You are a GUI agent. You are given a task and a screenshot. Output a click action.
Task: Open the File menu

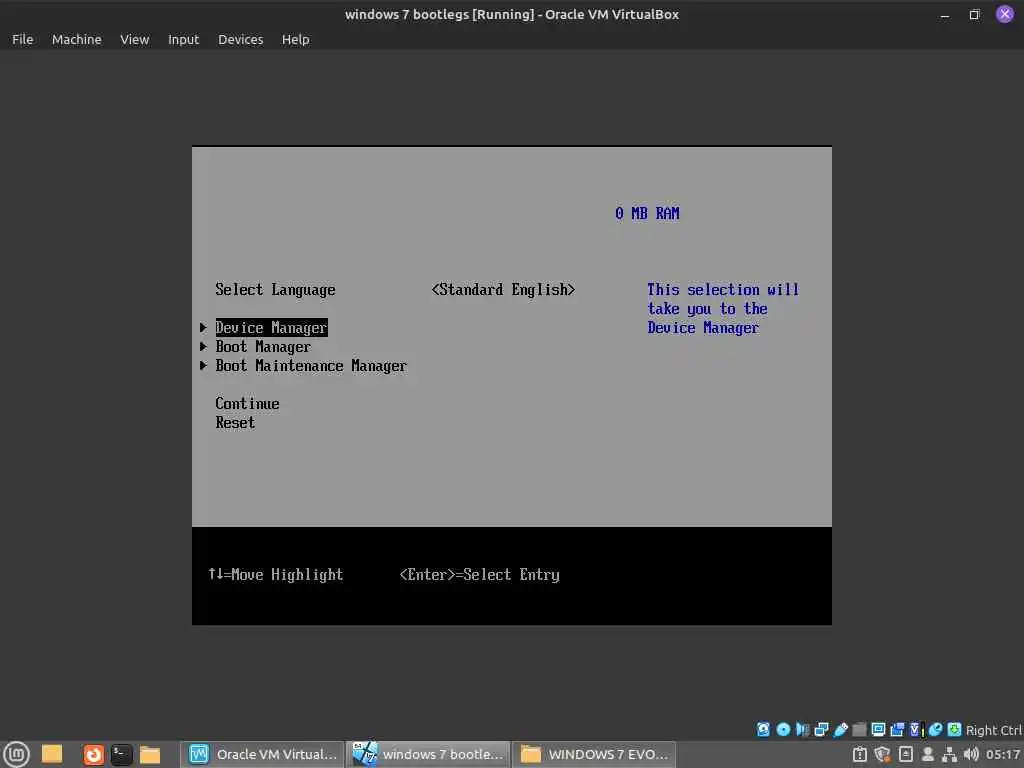coord(22,39)
